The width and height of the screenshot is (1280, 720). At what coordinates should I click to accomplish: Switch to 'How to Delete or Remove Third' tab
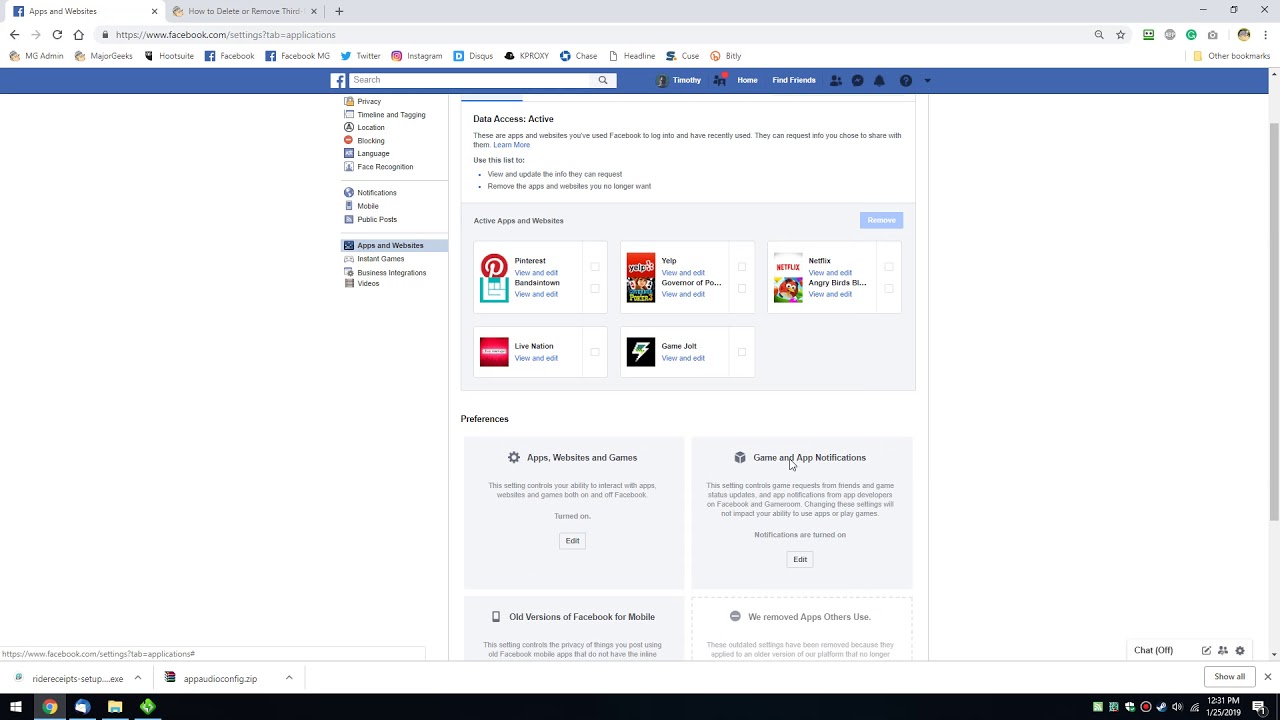coord(244,11)
